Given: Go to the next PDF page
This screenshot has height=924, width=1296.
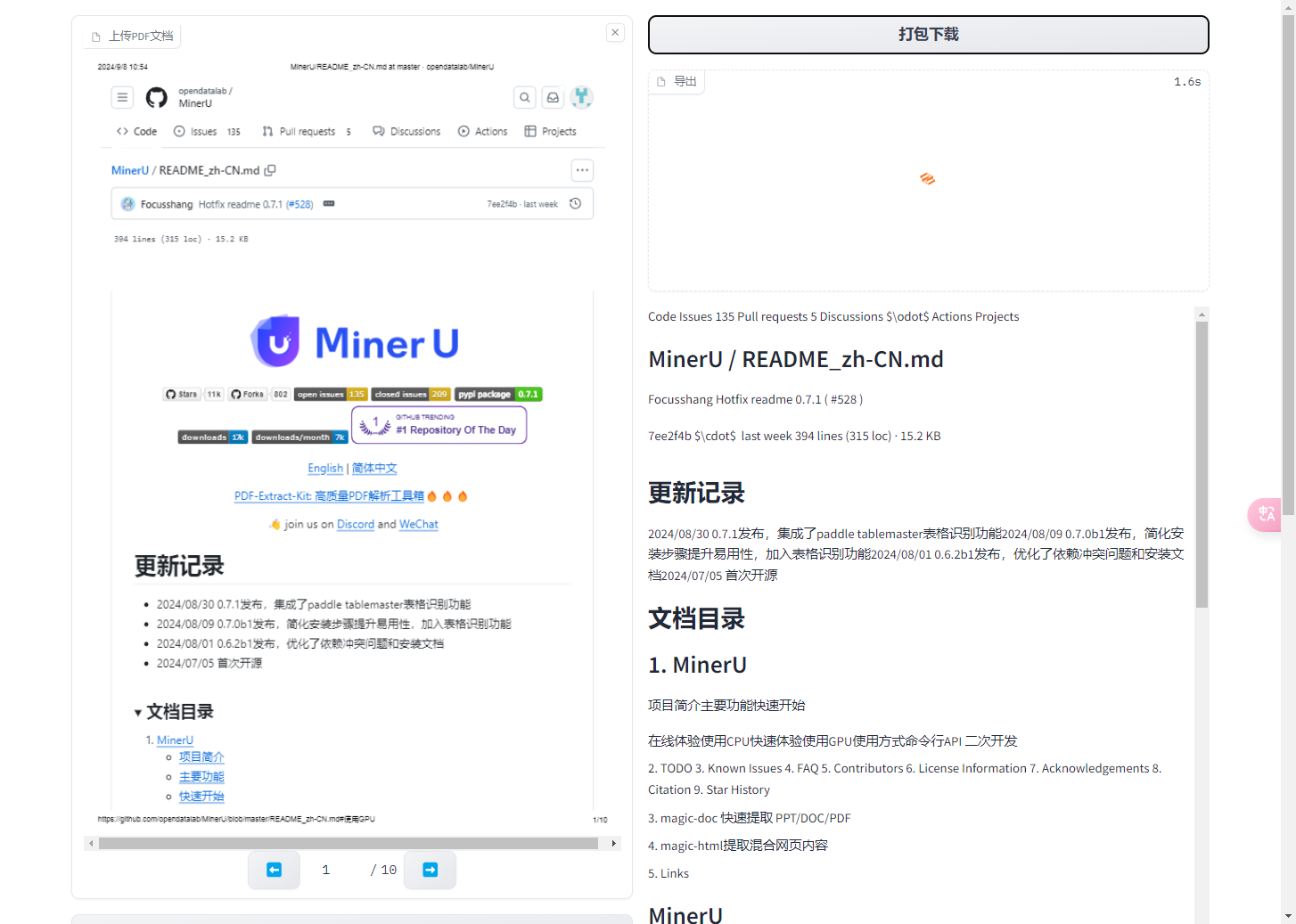Looking at the screenshot, I should pos(430,870).
